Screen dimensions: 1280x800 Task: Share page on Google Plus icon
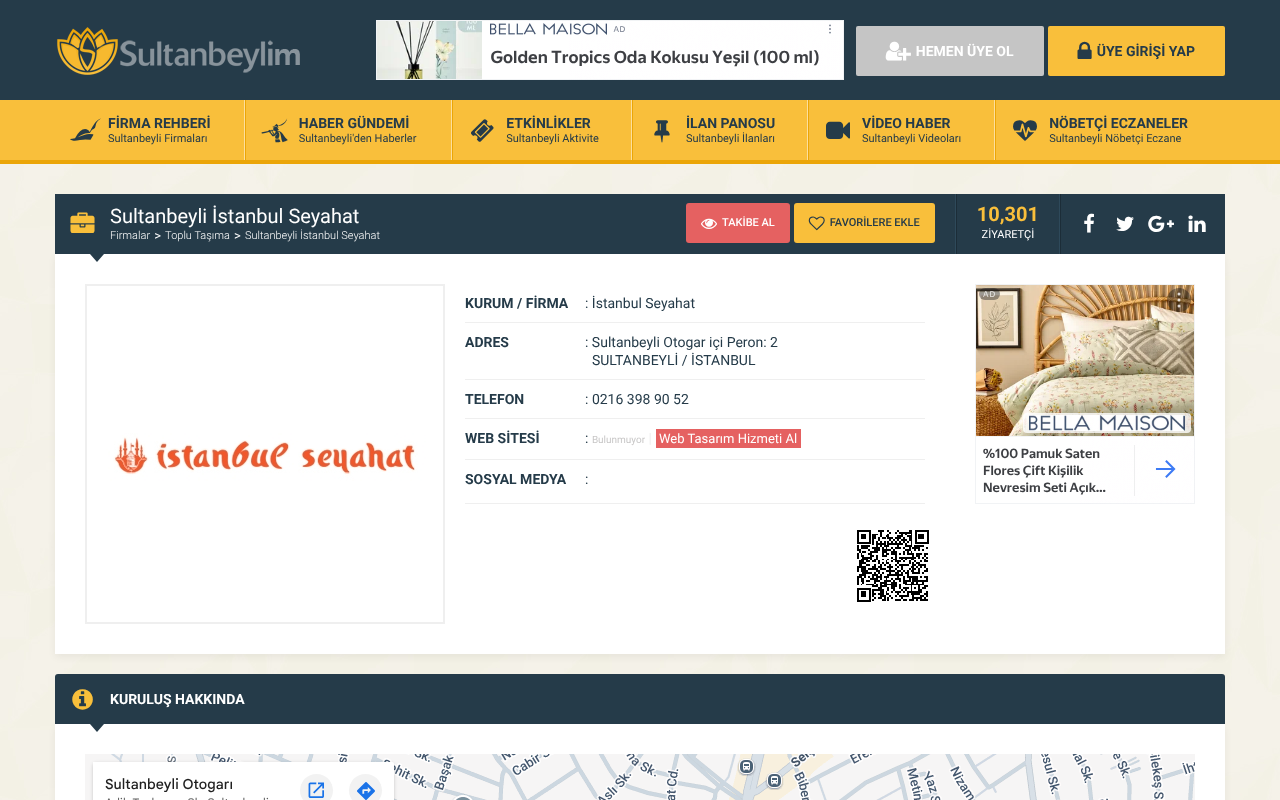[1161, 224]
